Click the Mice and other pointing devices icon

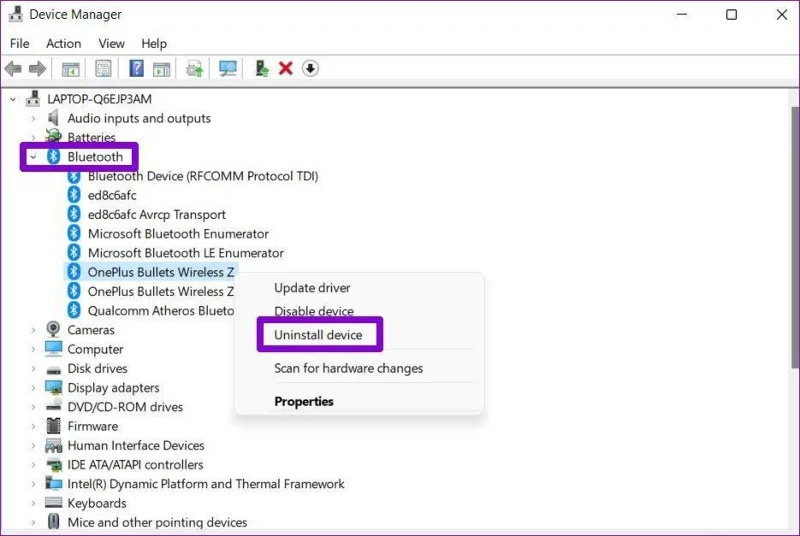click(x=53, y=522)
